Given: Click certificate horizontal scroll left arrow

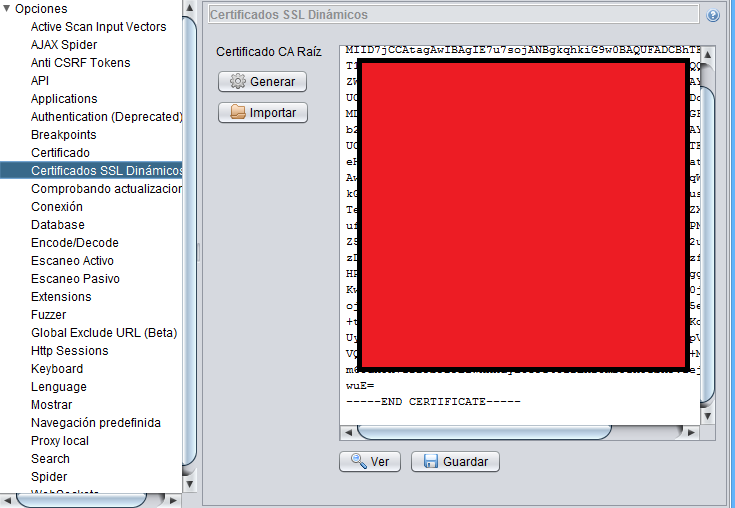Looking at the screenshot, I should click(x=348, y=433).
